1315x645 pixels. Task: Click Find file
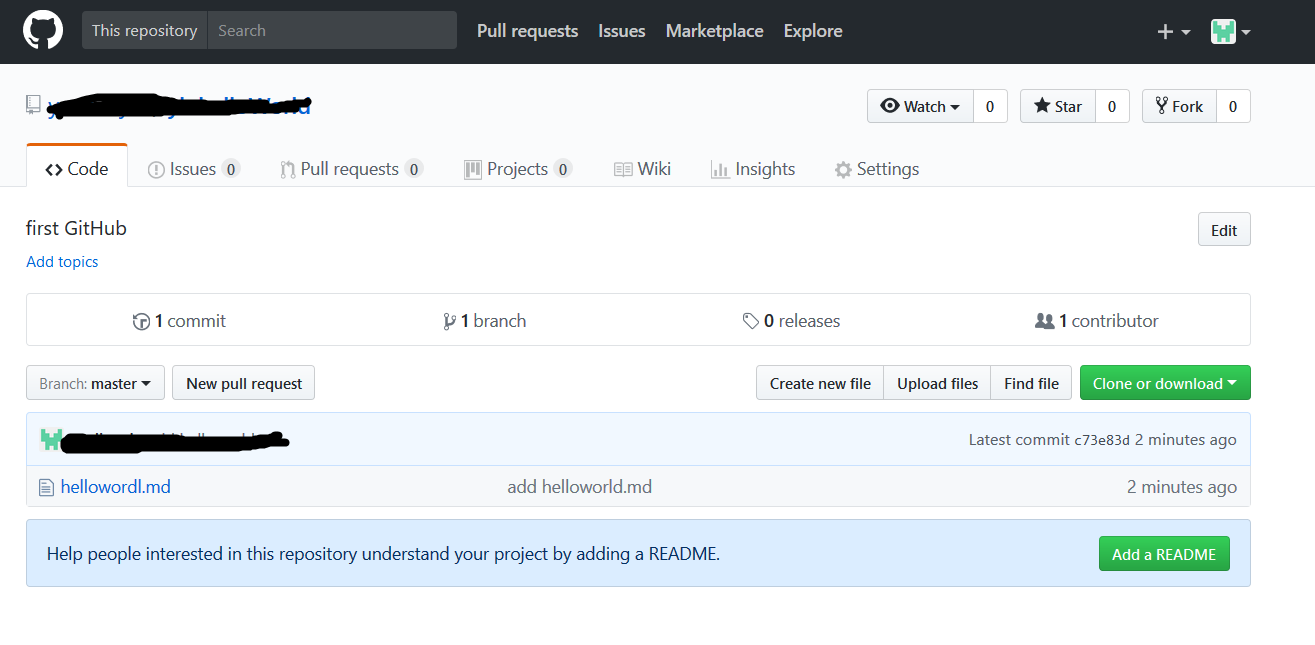(1031, 383)
